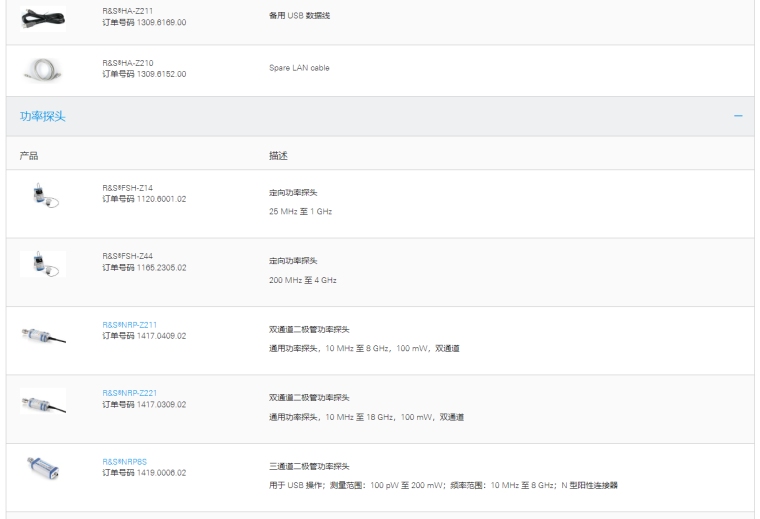Click the R&S®FSH-Z14 product name
The height and width of the screenshot is (519, 760).
pyautogui.click(x=128, y=188)
